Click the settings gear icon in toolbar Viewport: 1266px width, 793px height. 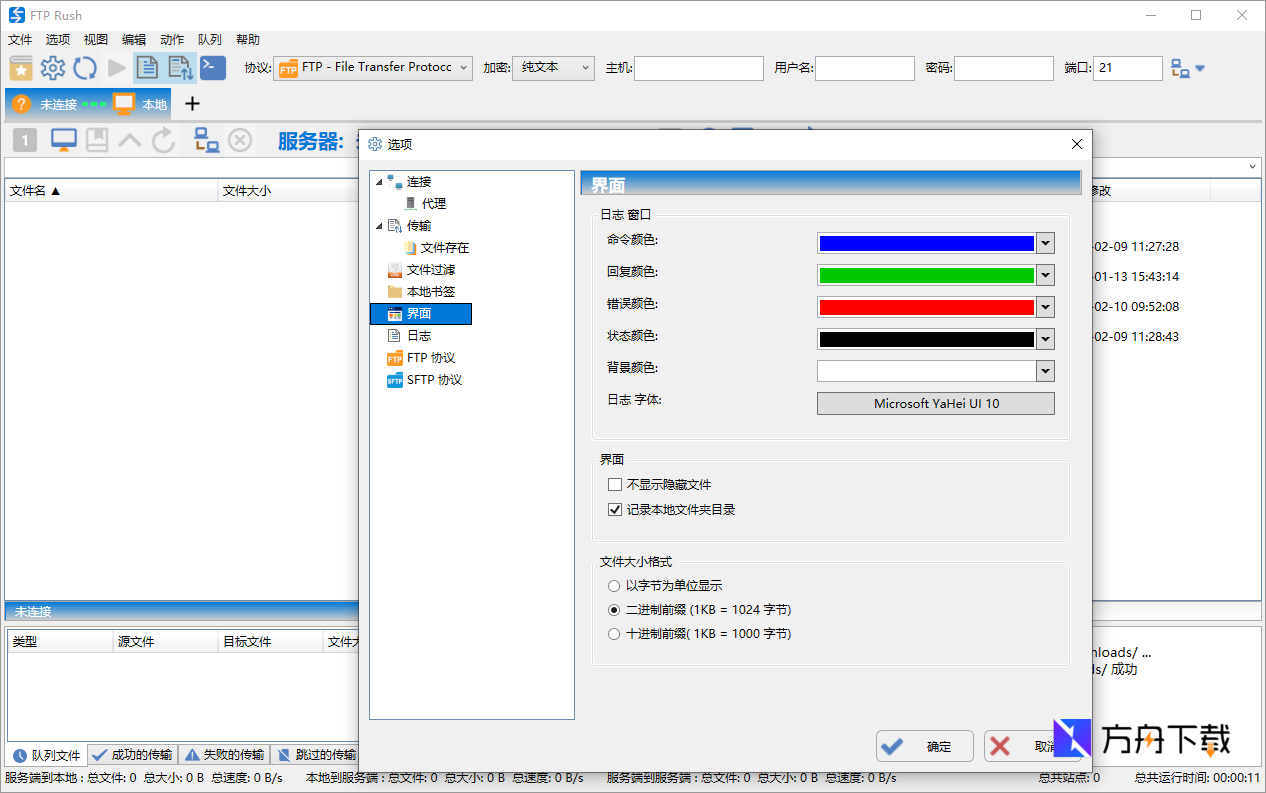[53, 68]
